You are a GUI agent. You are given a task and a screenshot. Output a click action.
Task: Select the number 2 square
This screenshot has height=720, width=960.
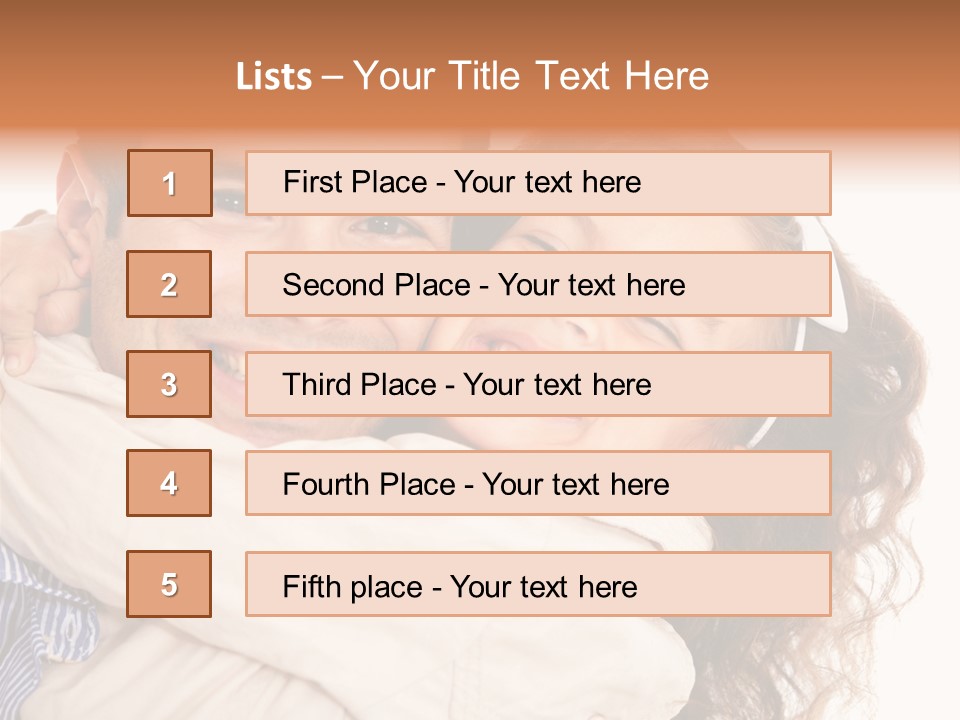click(169, 284)
